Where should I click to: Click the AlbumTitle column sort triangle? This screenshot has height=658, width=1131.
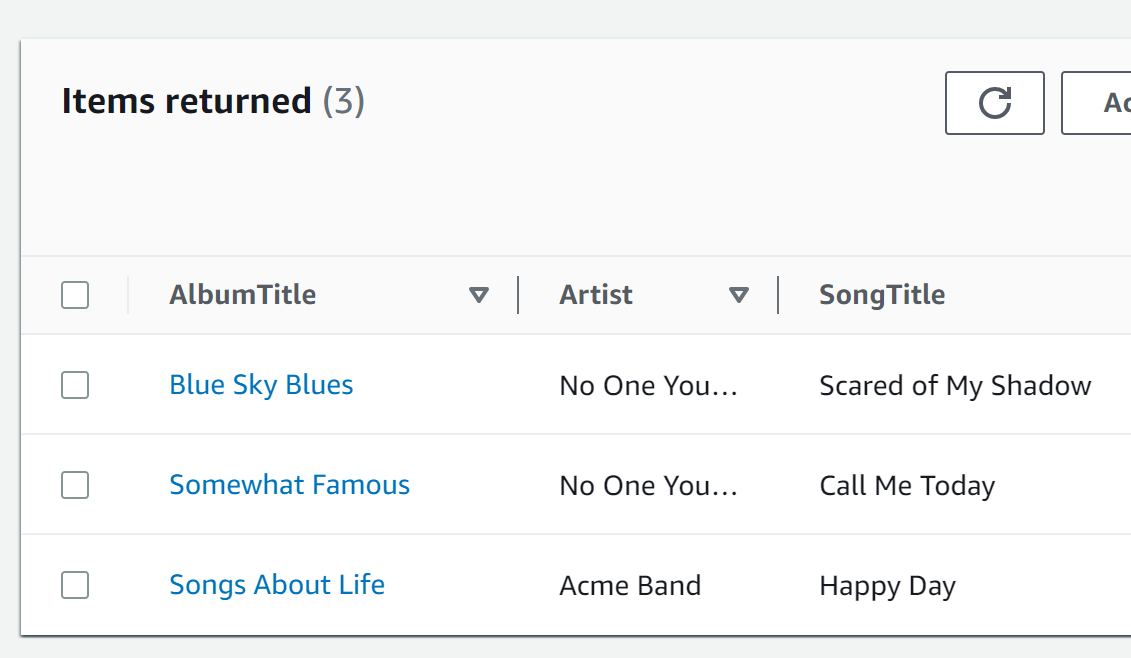pyautogui.click(x=479, y=295)
